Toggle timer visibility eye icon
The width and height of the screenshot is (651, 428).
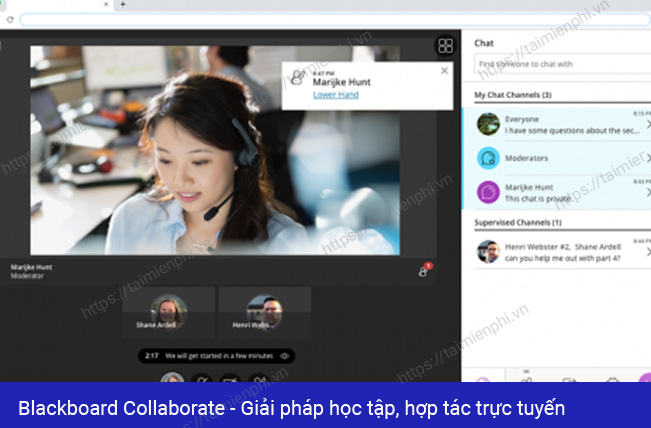click(284, 356)
